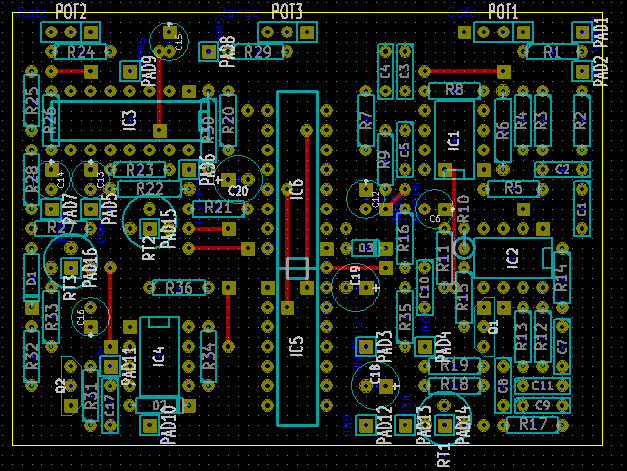The height and width of the screenshot is (471, 627).
Task: Click the IC5 label on the long chip
Action: pos(297,346)
